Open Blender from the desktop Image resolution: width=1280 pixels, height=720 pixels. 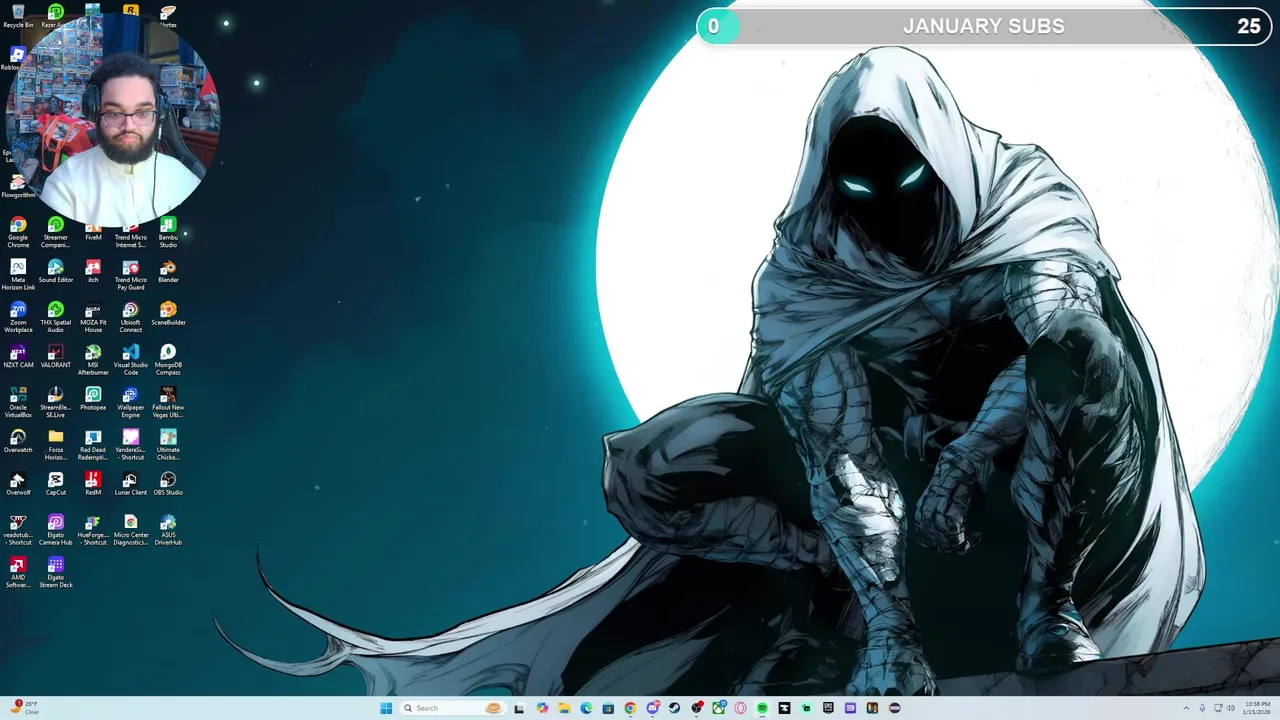(168, 271)
